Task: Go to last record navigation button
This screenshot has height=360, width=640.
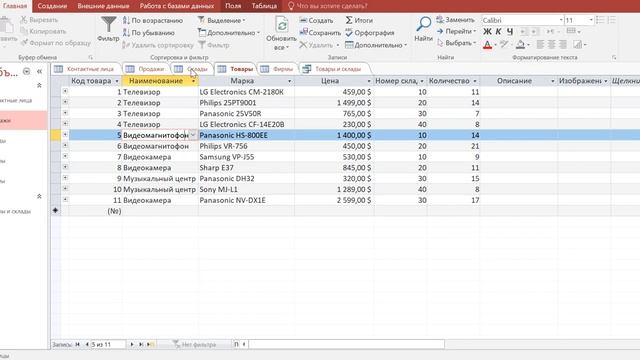Action: coord(141,344)
